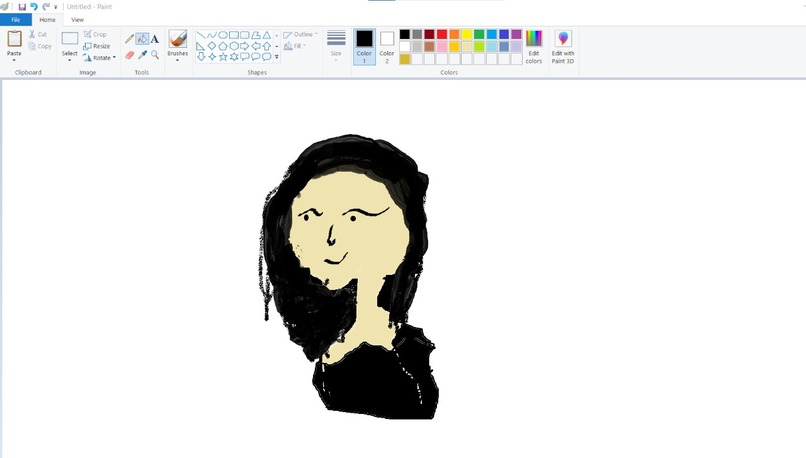Choose the Cloud callout shape
Viewport: 806px width, 458px height.
pyautogui.click(x=267, y=57)
